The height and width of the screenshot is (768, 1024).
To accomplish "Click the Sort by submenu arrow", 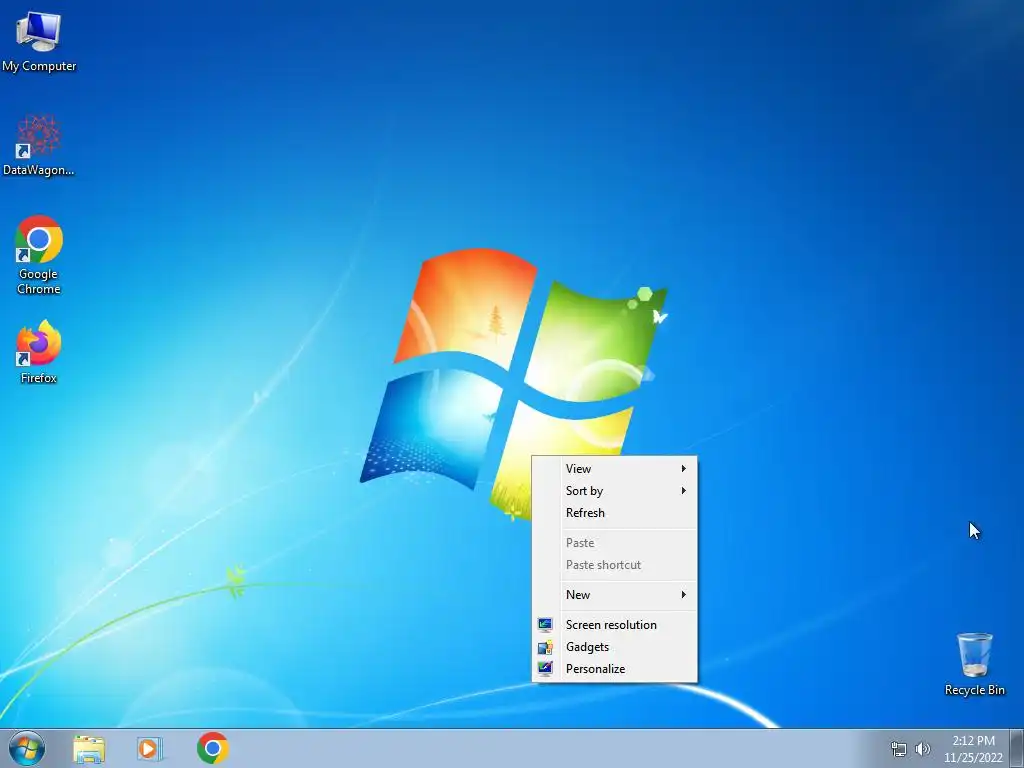I will pos(684,490).
